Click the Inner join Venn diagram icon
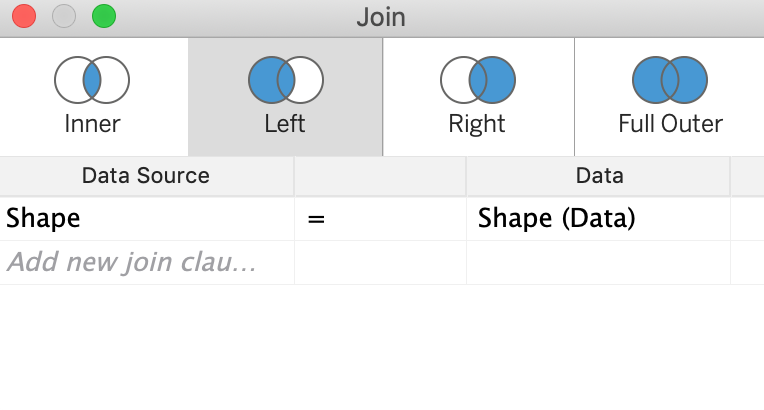Image resolution: width=764 pixels, height=410 pixels. [x=92, y=80]
